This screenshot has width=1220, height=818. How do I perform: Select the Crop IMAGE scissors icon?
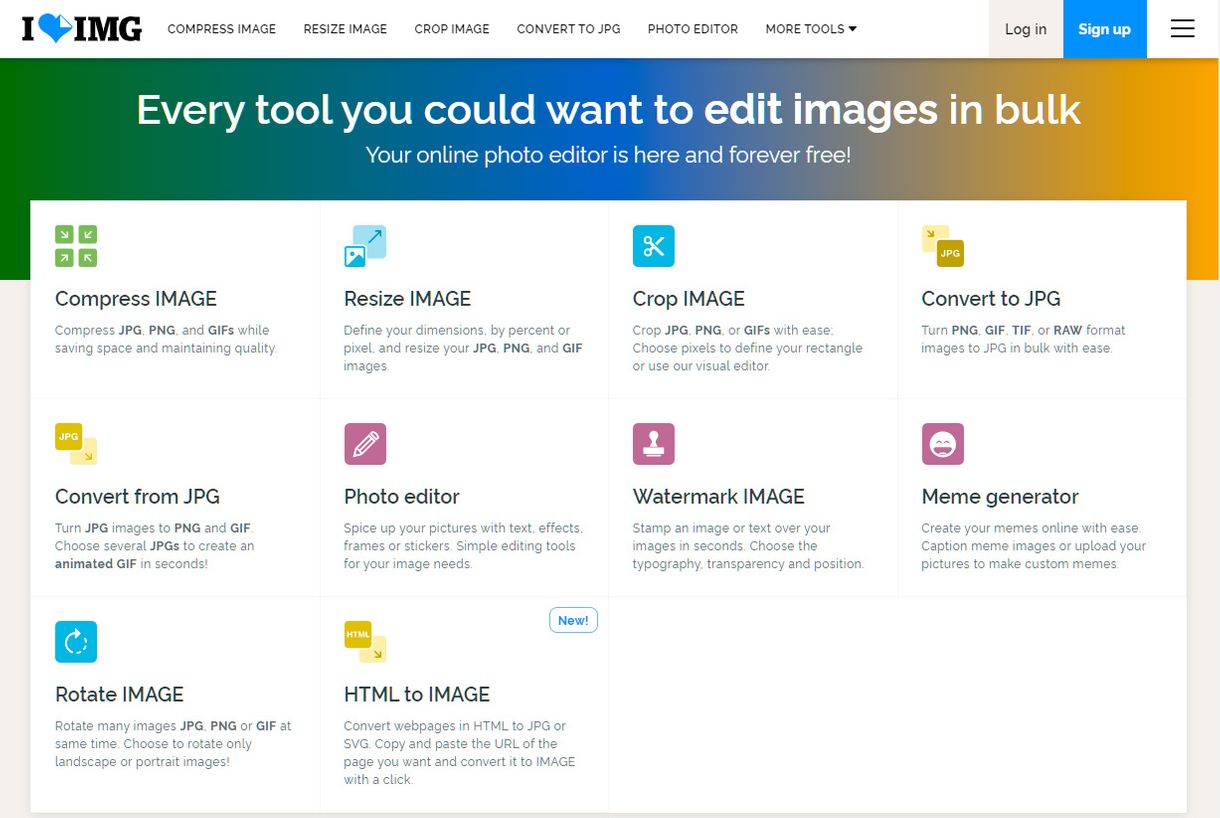tap(654, 245)
